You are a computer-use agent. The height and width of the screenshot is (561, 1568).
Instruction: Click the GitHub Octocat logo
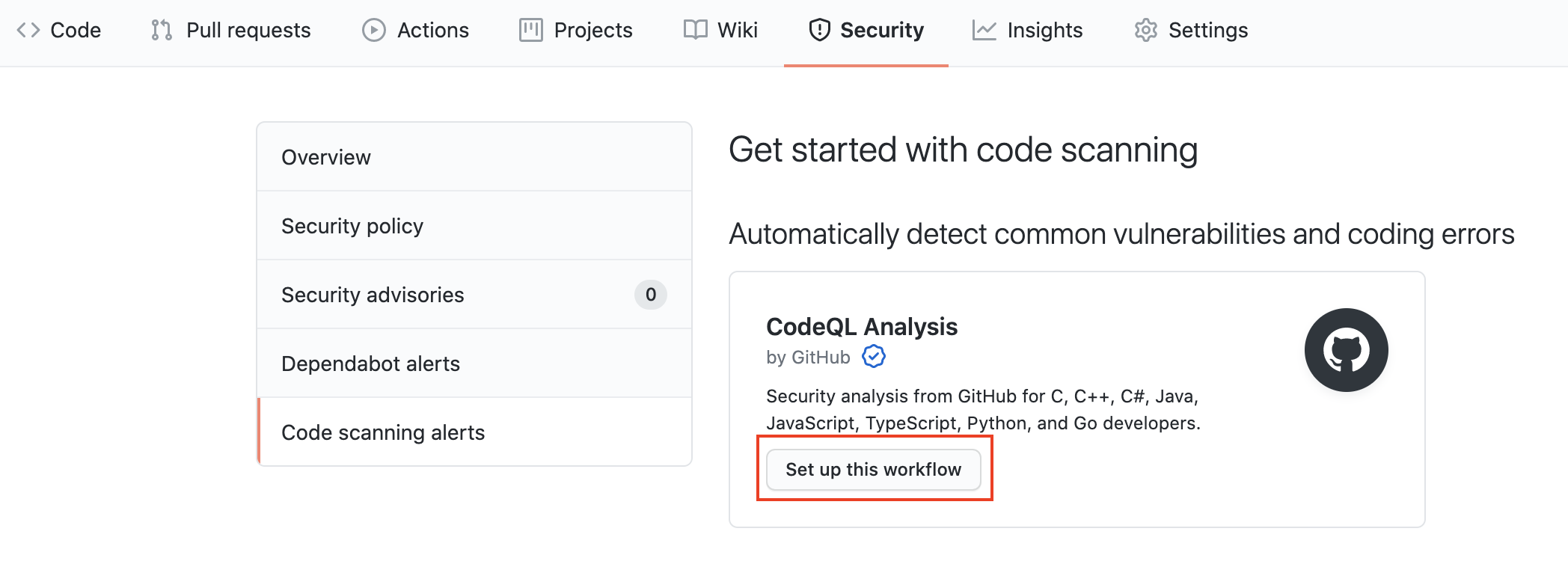click(1347, 350)
